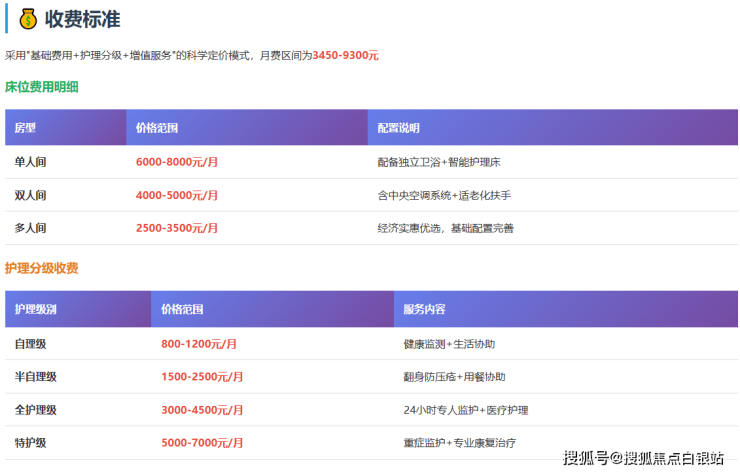Click the 1500-2500元/月 price for 半自理级
This screenshot has width=740, height=474.
click(202, 377)
